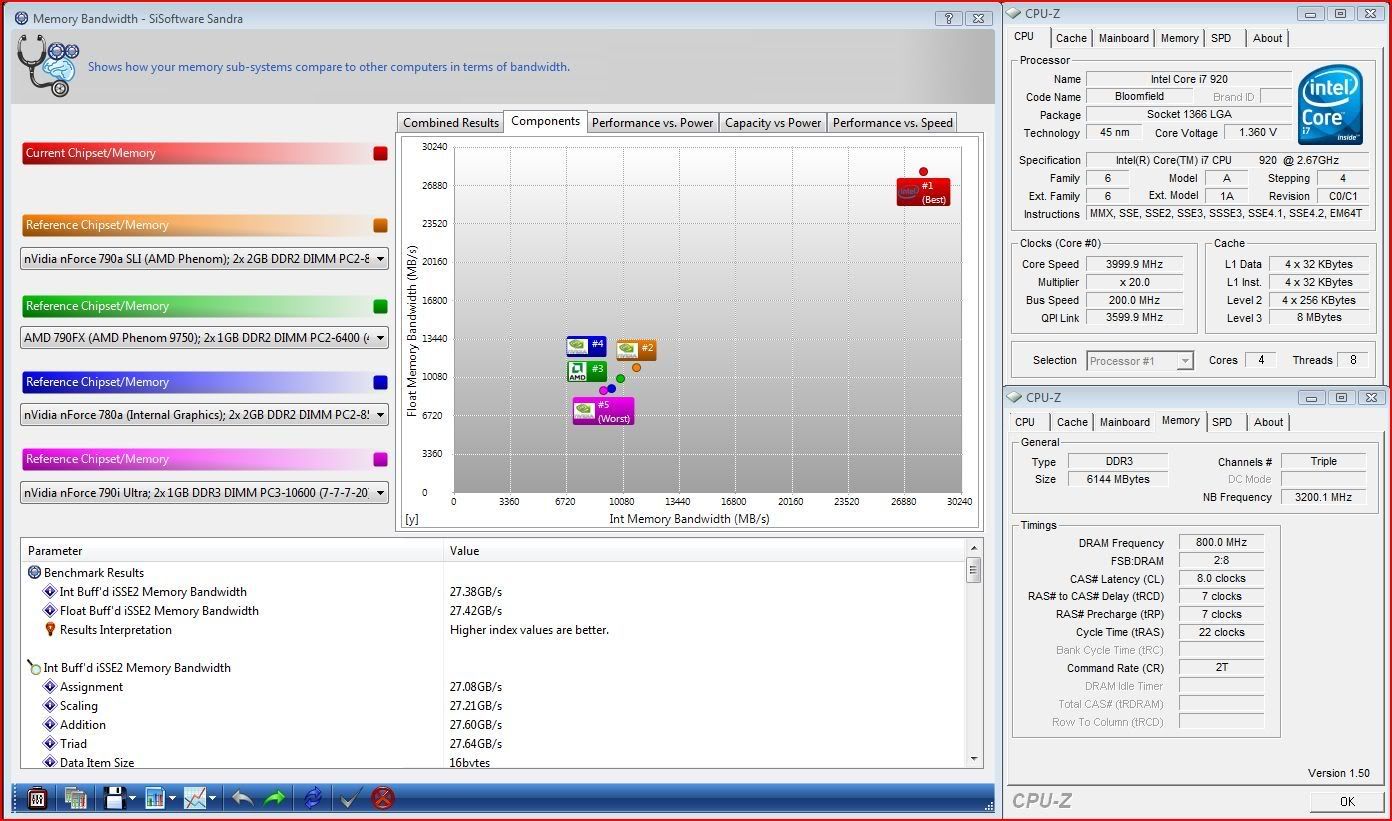The image size is (1392, 821).
Task: Click the copy results icon in bottom toolbar
Action: click(x=75, y=798)
